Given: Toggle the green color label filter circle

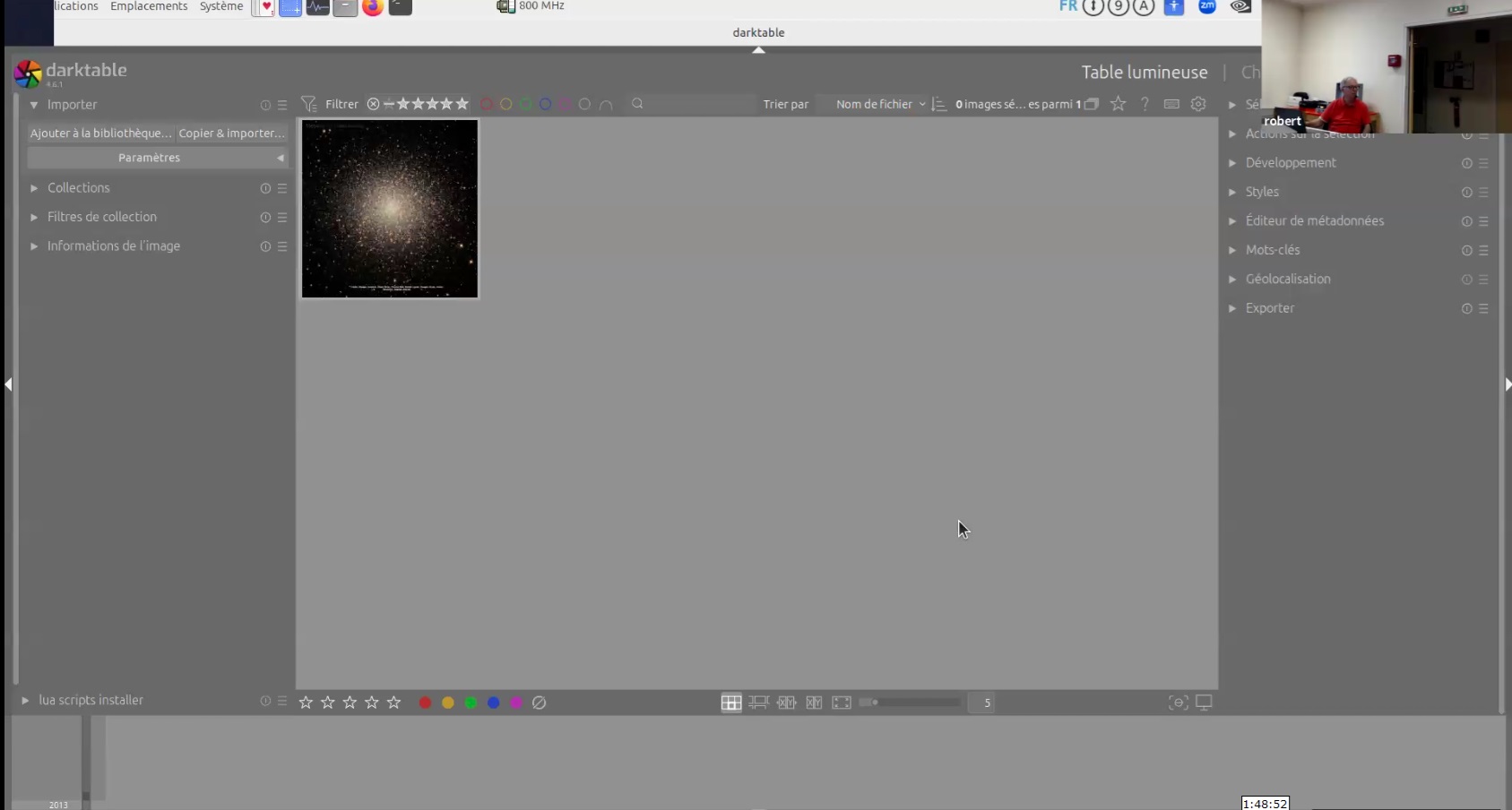Looking at the screenshot, I should [525, 104].
